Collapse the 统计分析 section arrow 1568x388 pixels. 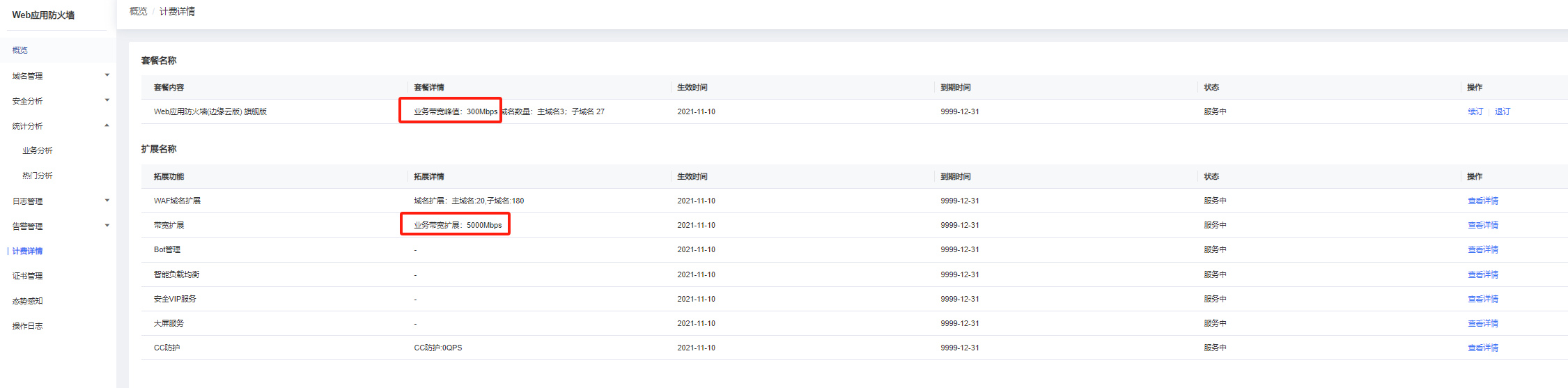click(107, 125)
